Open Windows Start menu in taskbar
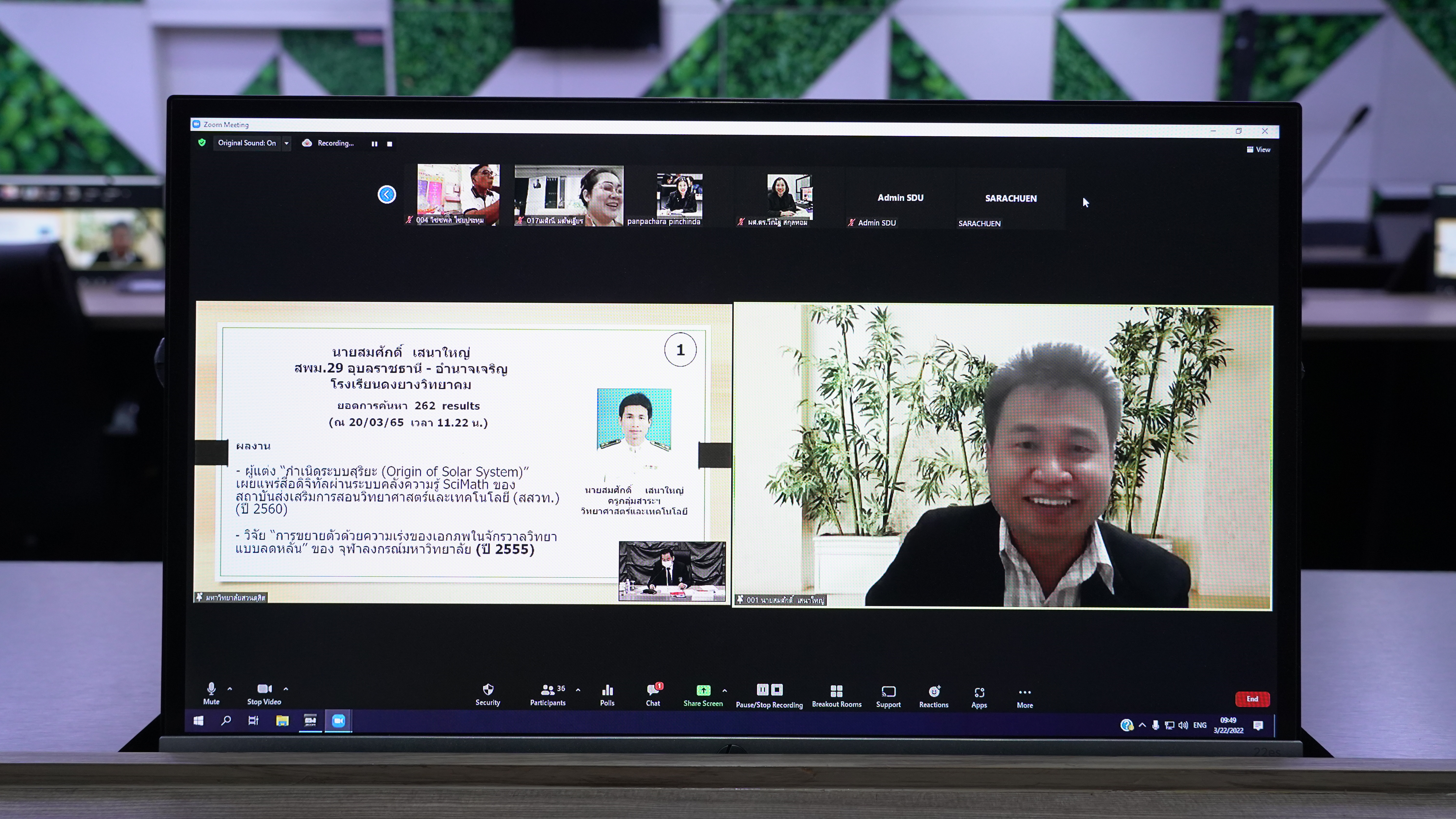1456x819 pixels. tap(199, 721)
